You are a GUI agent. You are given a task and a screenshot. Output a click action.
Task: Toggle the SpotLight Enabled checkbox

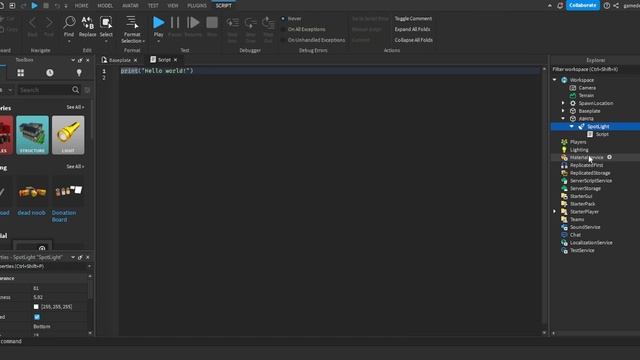pos(37,317)
